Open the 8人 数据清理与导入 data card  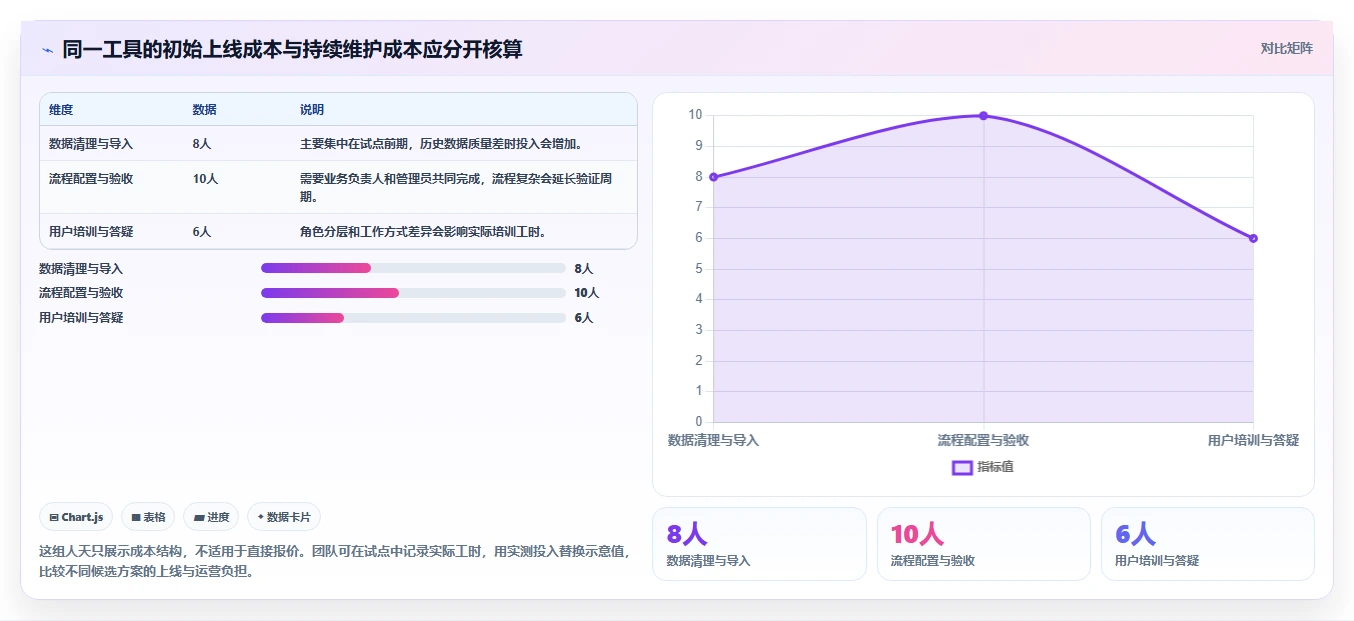click(759, 544)
